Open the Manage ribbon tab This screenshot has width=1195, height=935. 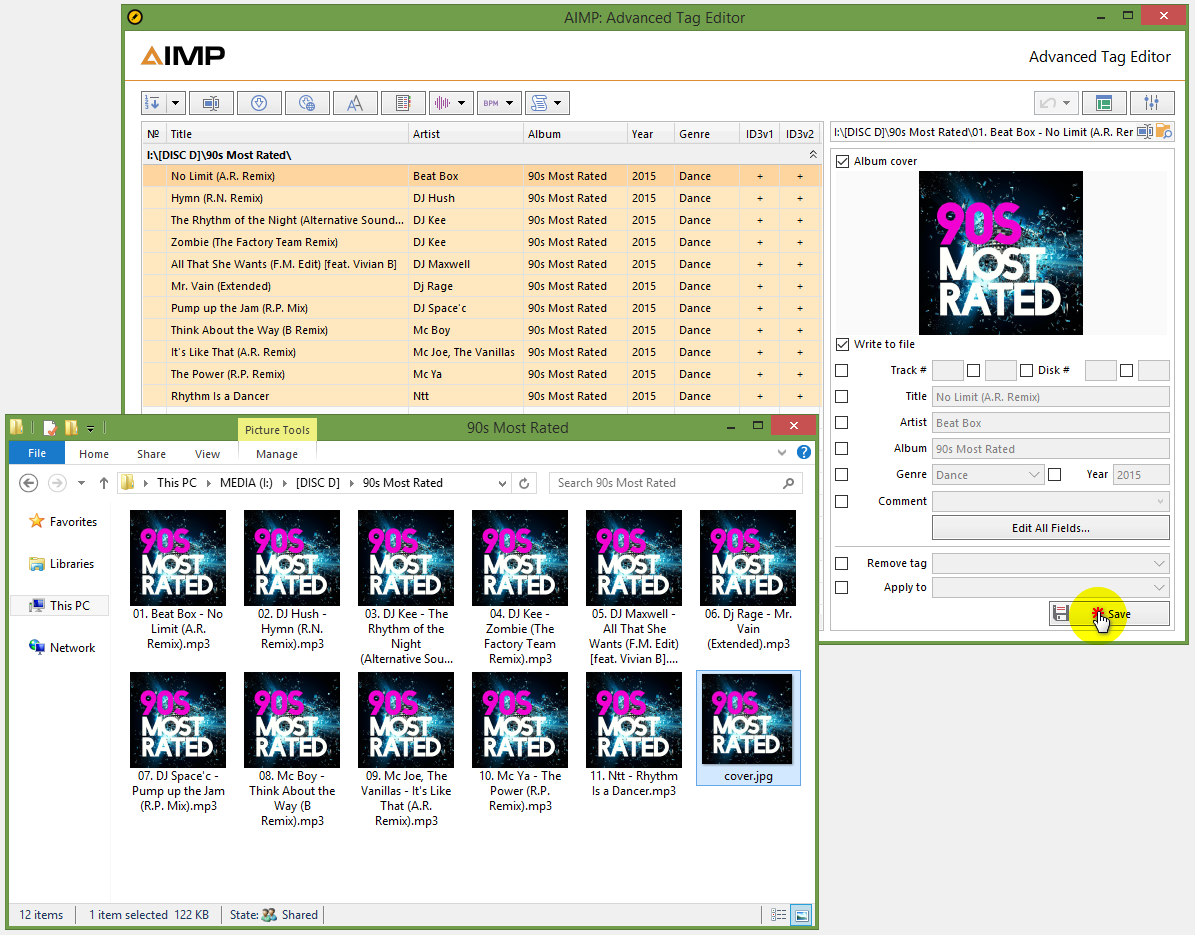click(x=277, y=453)
